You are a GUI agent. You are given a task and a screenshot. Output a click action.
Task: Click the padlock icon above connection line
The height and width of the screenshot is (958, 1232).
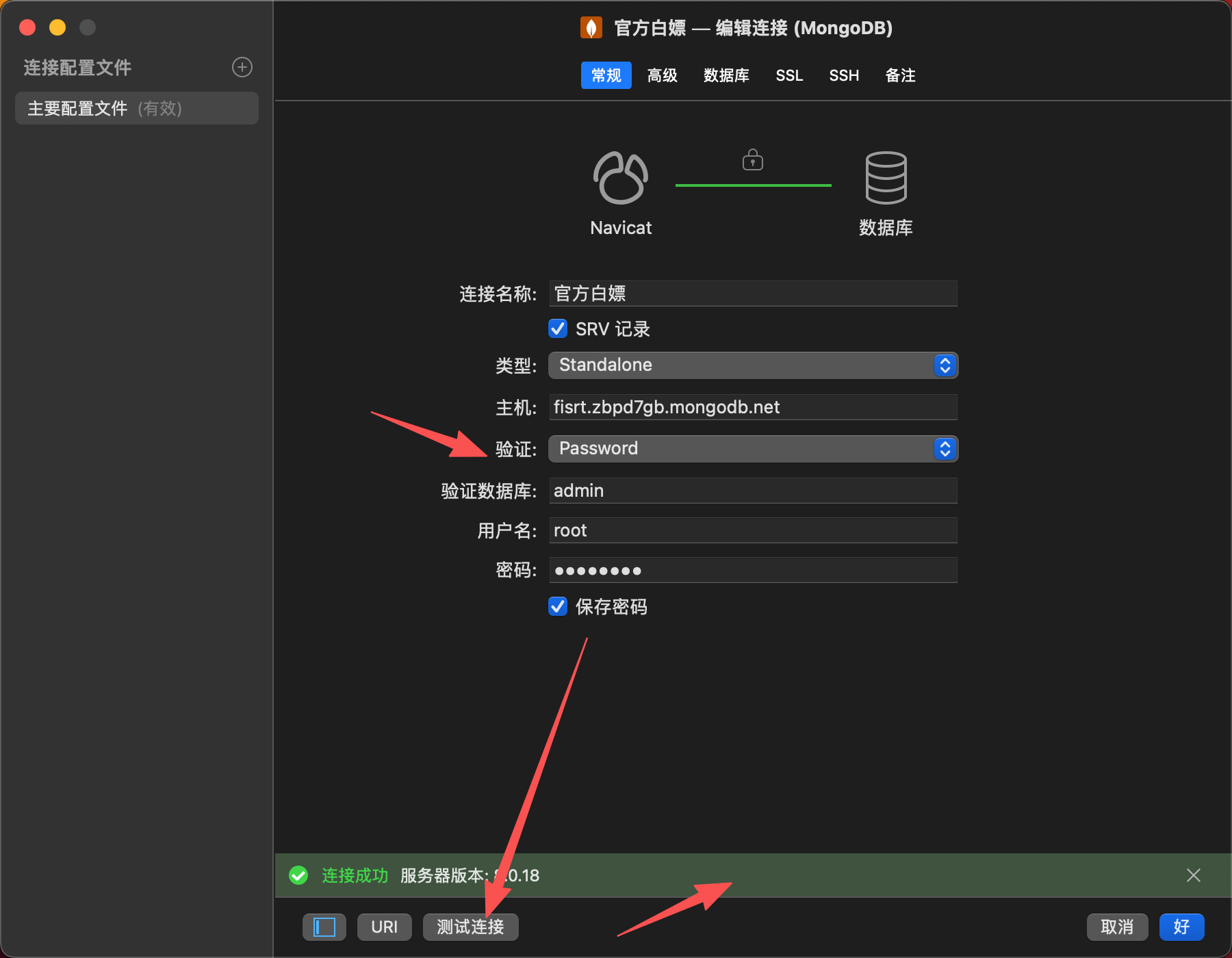753,159
